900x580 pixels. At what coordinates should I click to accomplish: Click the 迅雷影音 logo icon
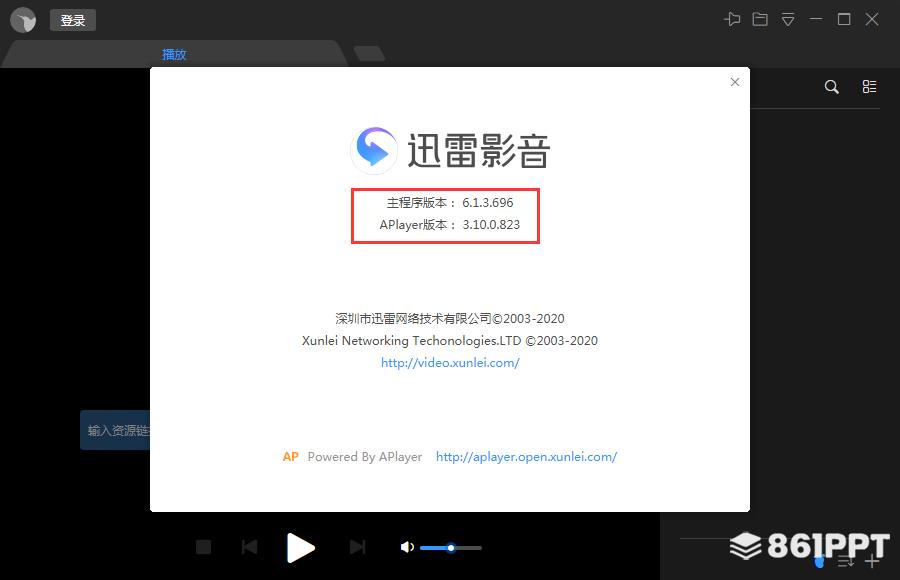tap(374, 150)
